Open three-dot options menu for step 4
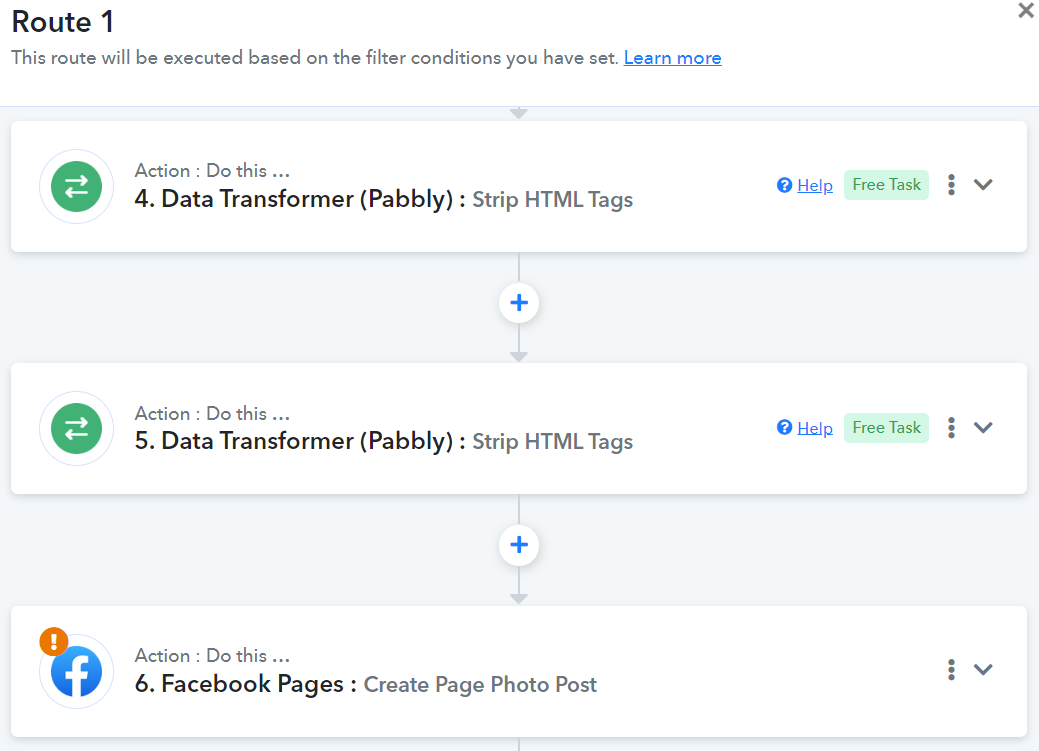Image resolution: width=1039 pixels, height=751 pixels. click(x=951, y=184)
